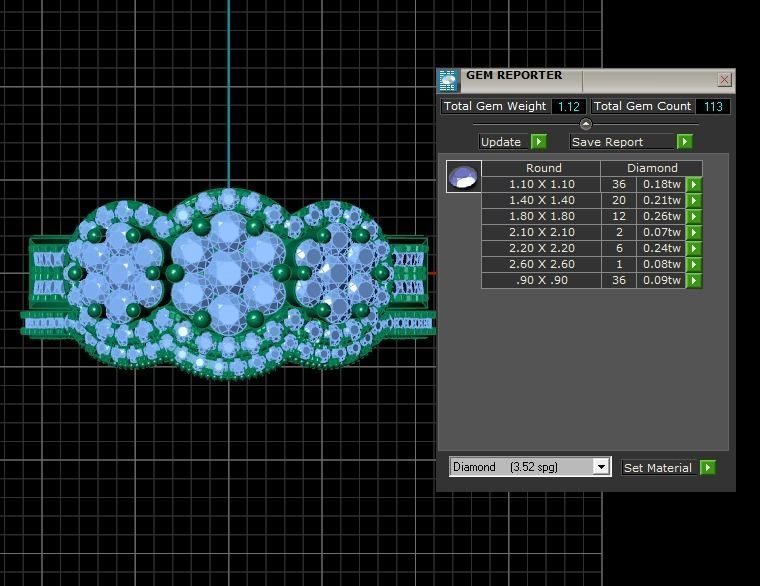
Task: Click the 0.18tw weight cell
Action: 661,184
